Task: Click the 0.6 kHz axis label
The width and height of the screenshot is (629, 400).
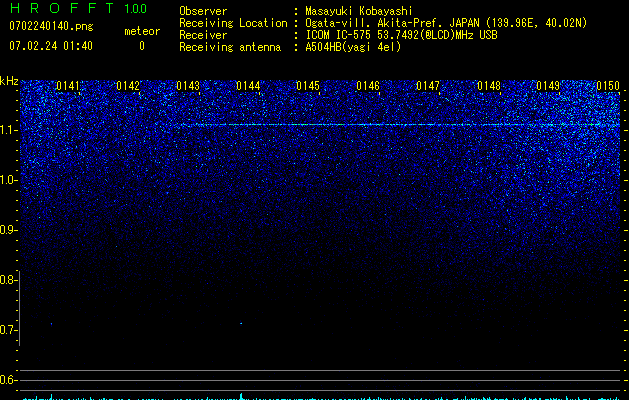Action: [8, 380]
